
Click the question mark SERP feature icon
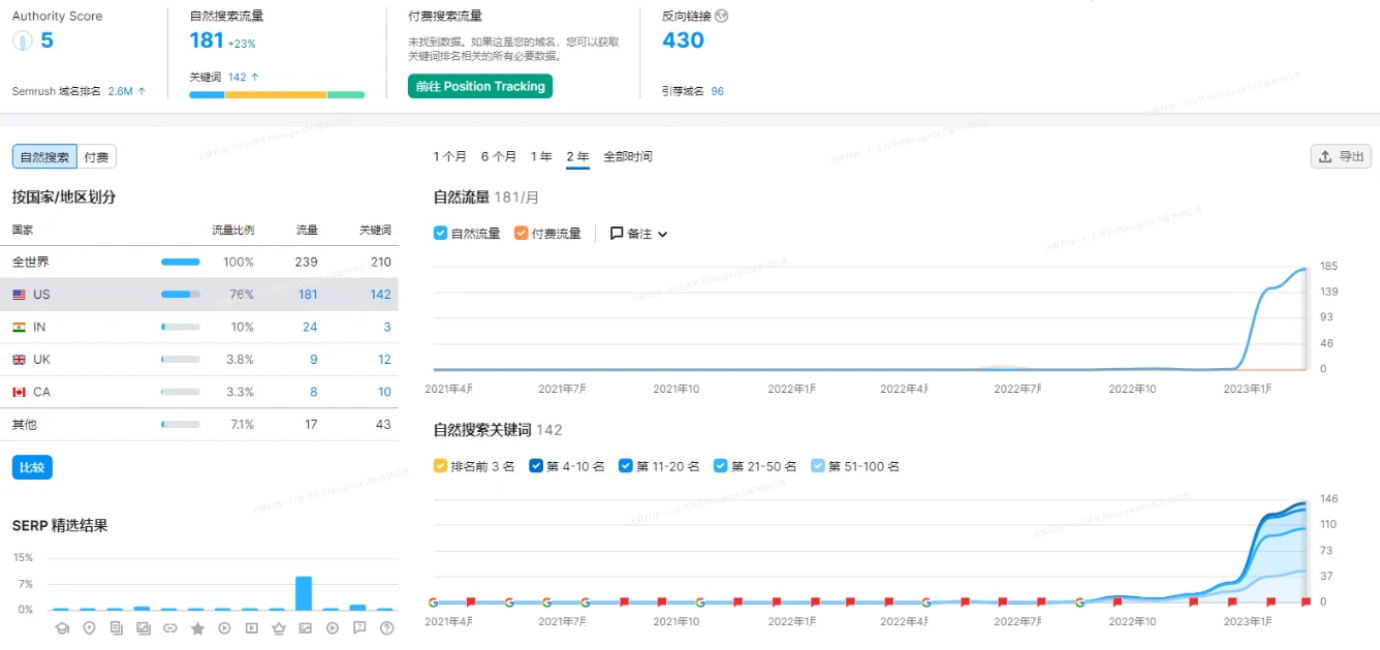coord(387,628)
